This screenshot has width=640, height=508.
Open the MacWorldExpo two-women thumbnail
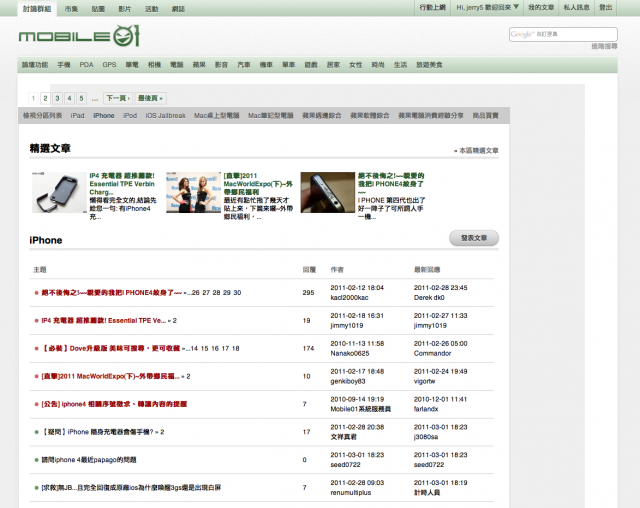[193, 192]
